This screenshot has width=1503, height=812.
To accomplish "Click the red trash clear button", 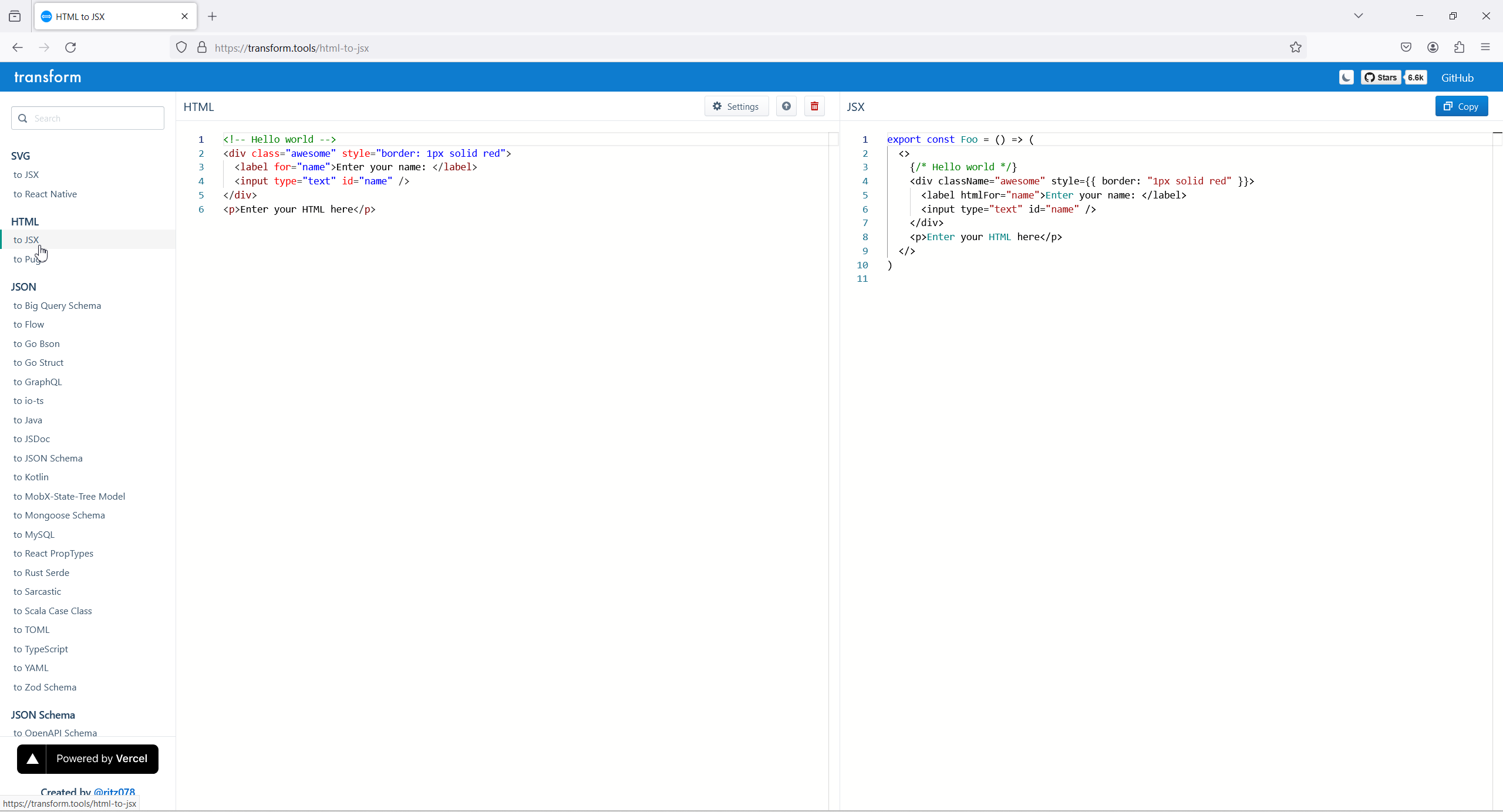I will [x=814, y=106].
